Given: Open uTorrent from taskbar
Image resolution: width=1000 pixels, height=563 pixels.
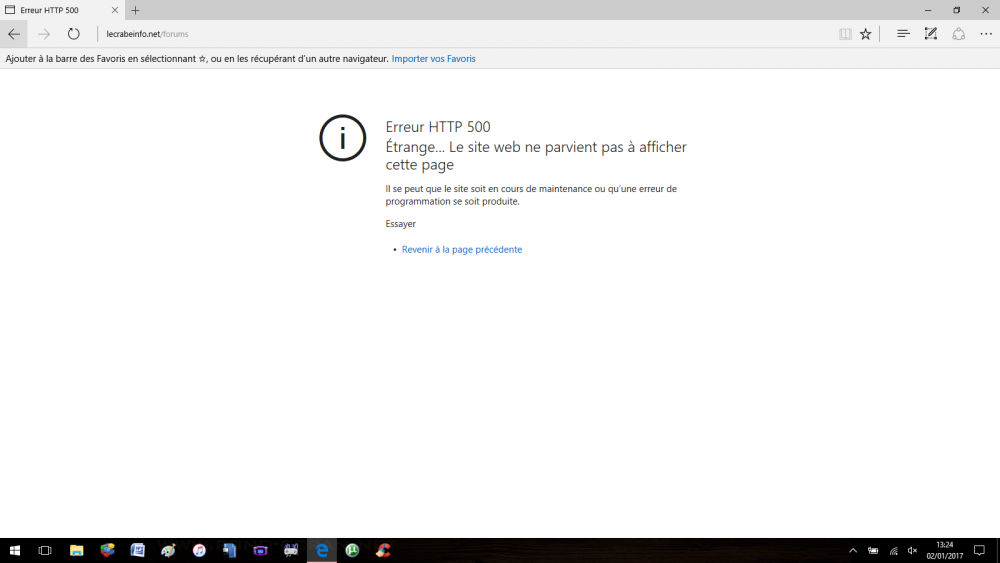Looking at the screenshot, I should tap(352, 550).
